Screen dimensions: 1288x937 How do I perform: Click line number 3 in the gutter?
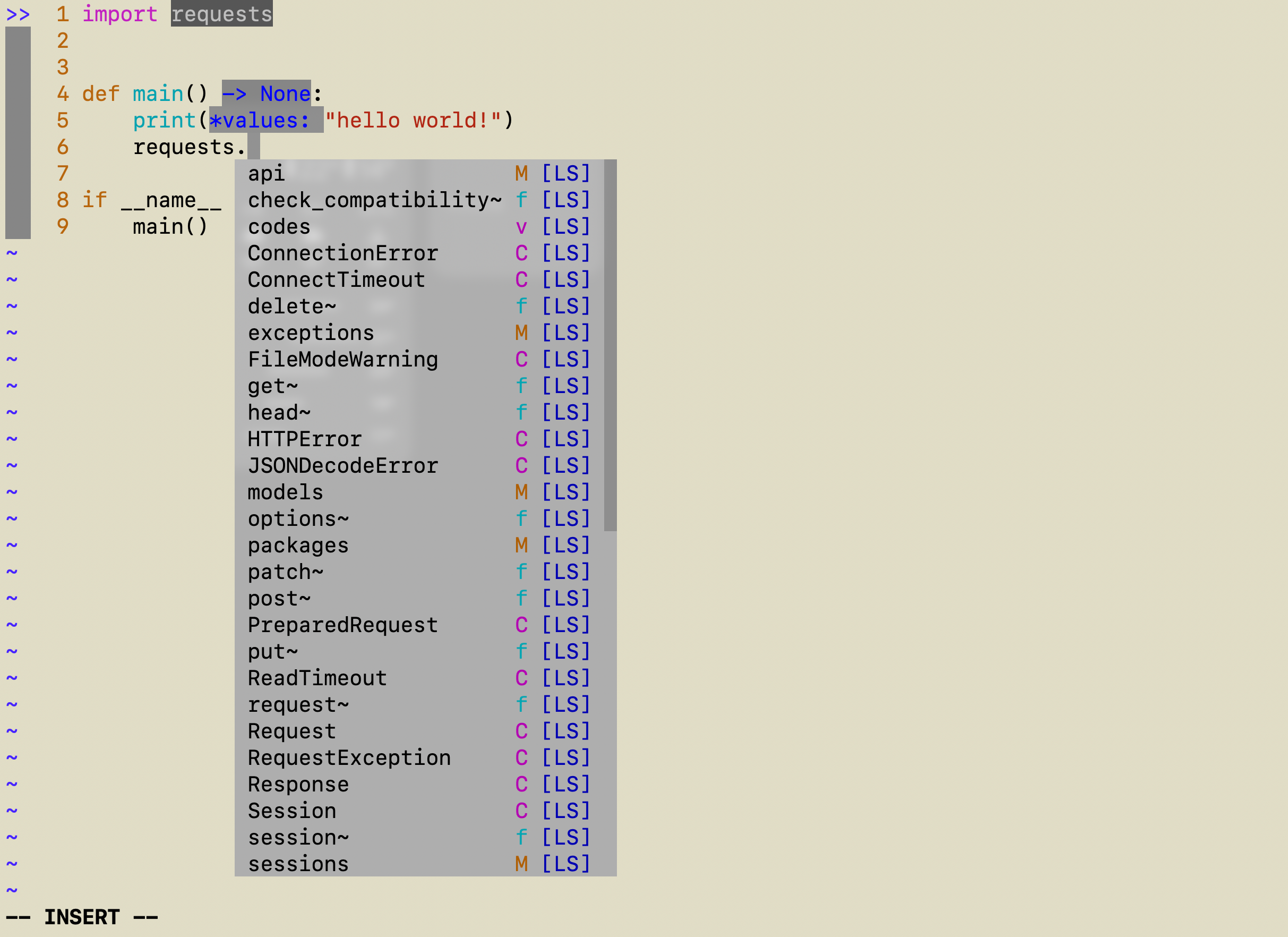63,67
